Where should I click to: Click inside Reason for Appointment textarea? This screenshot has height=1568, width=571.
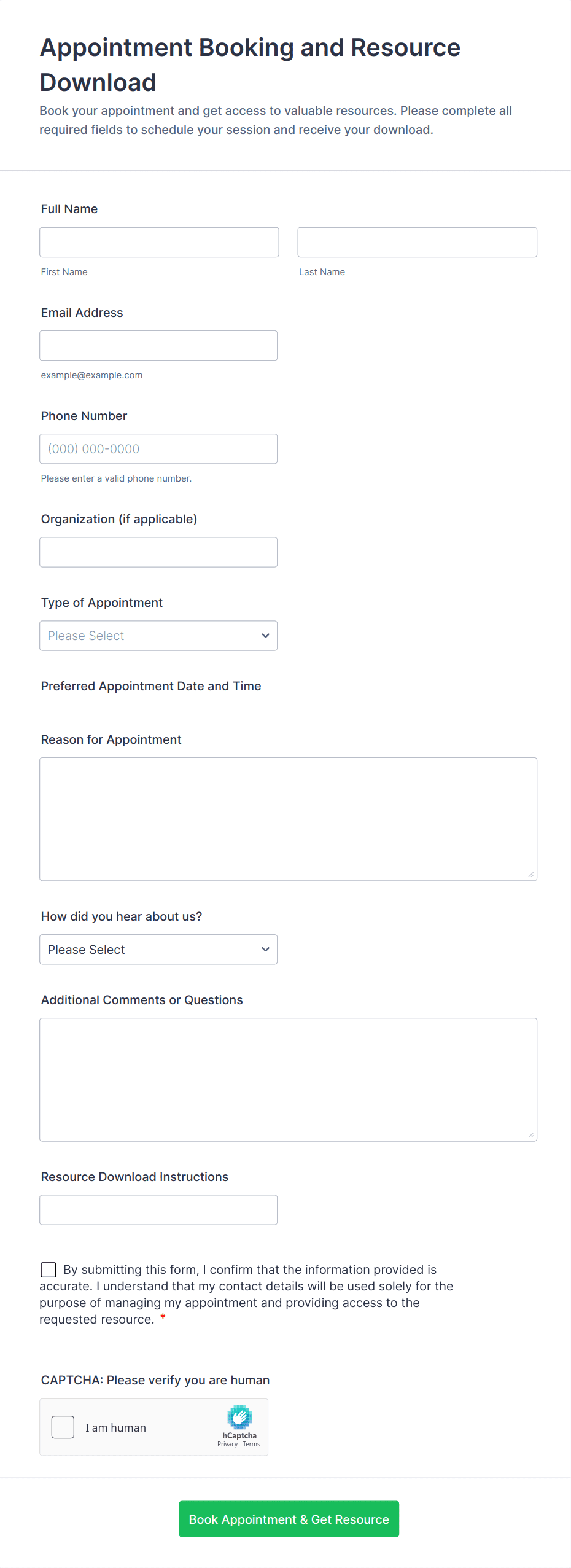288,819
